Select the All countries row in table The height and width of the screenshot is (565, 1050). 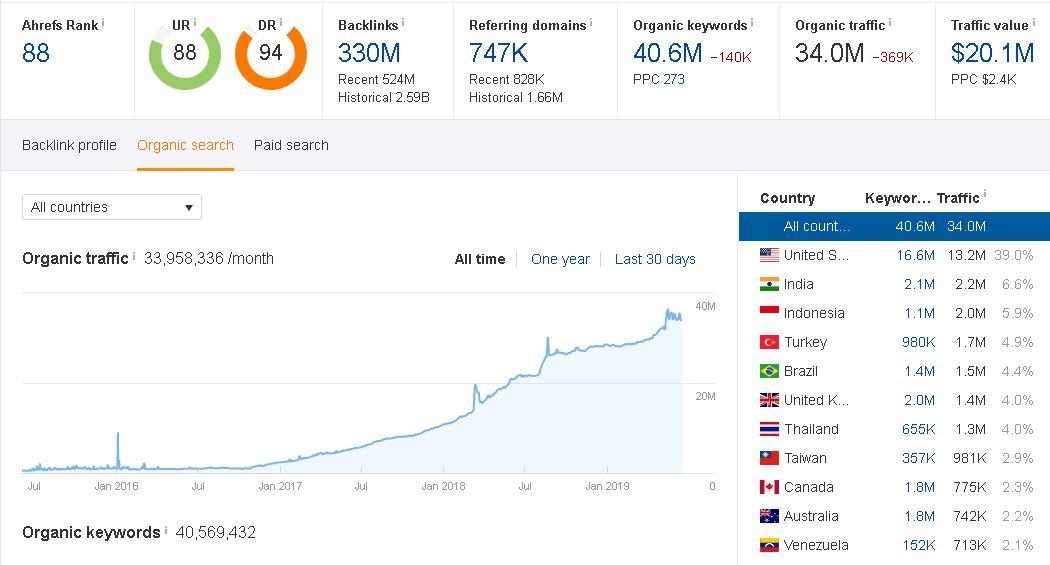(893, 226)
